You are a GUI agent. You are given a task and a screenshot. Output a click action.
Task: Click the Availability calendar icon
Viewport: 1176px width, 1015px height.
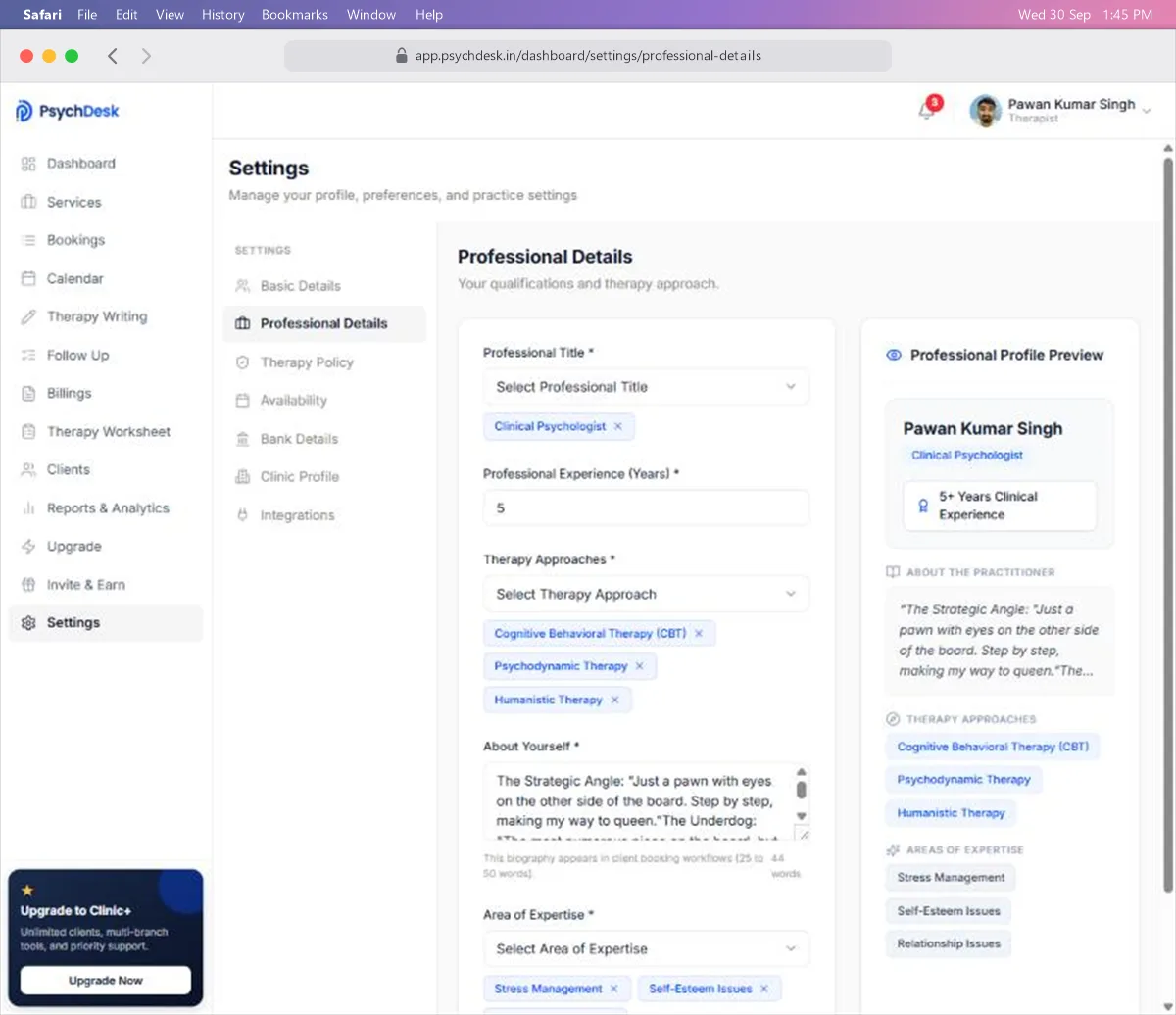point(243,401)
